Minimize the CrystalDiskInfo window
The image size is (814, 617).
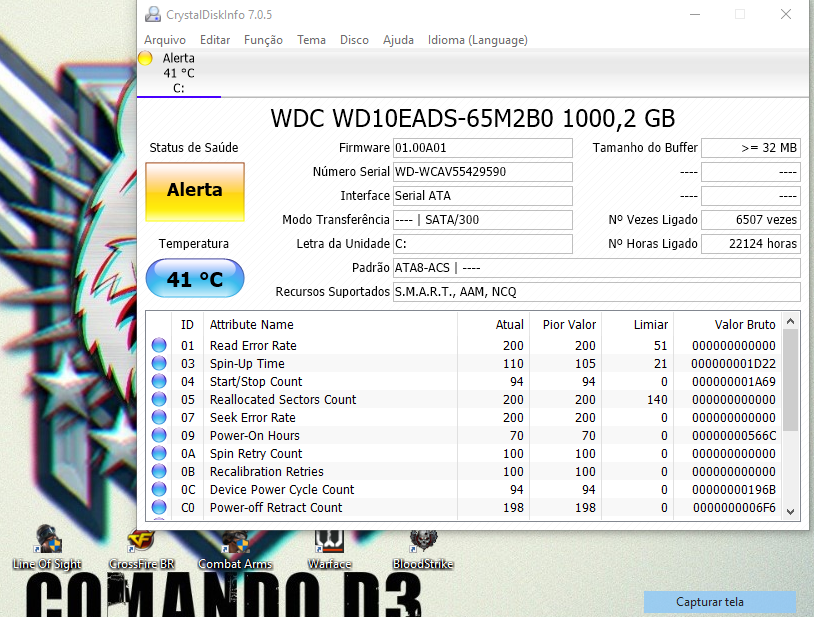pyautogui.click(x=695, y=14)
